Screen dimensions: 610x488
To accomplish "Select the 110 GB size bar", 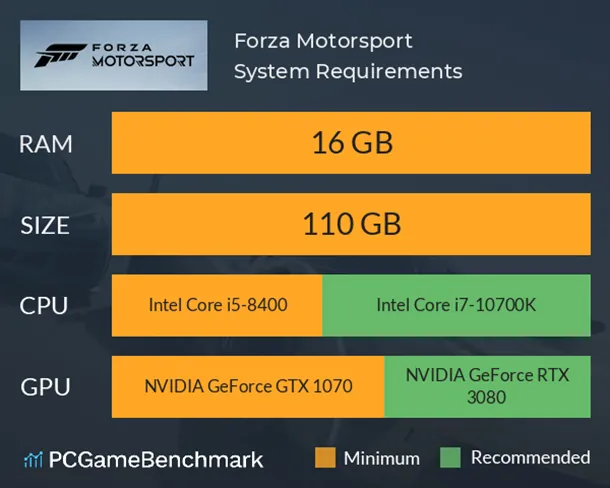I will (349, 225).
